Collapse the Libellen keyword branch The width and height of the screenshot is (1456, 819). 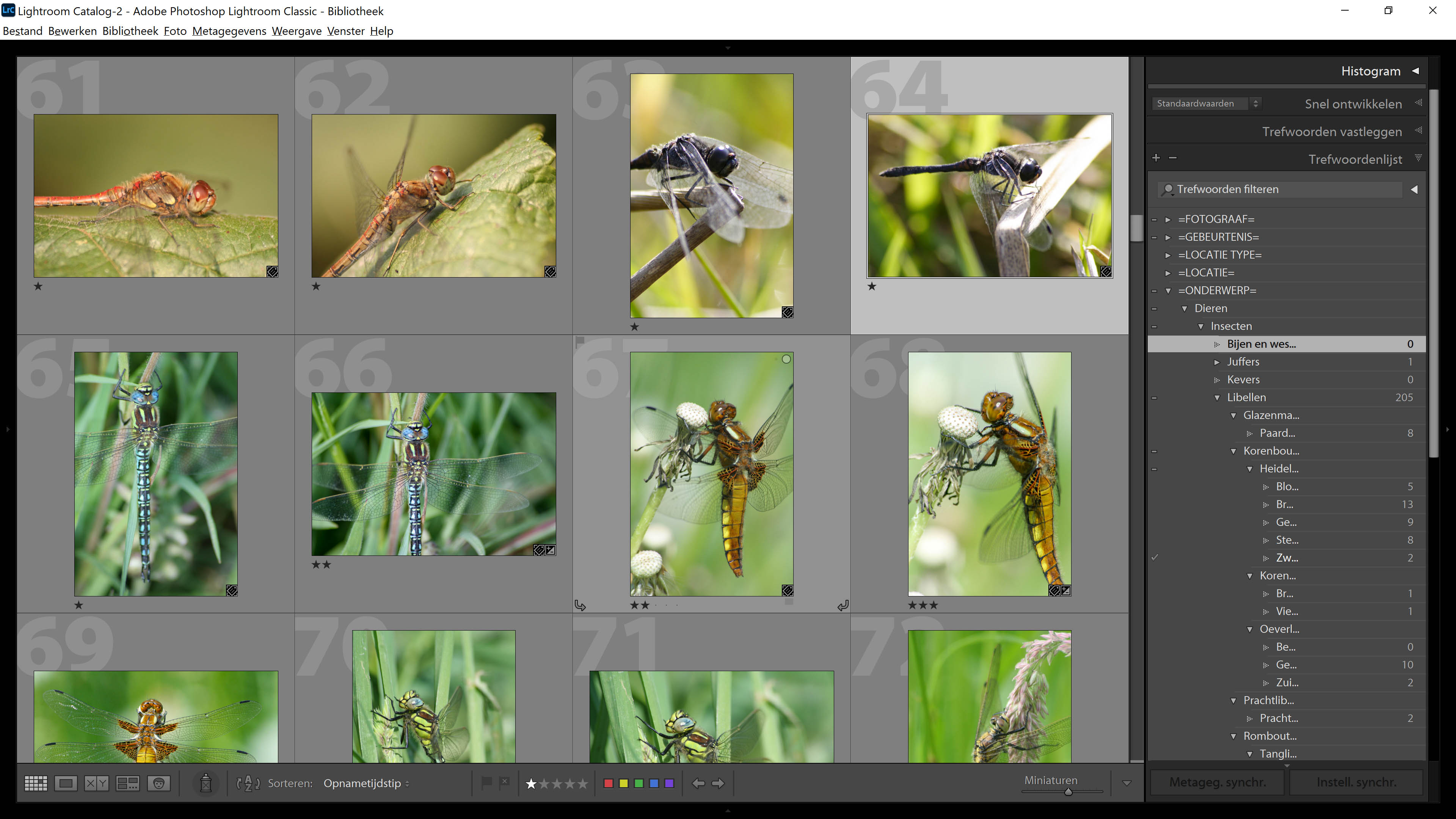1217,398
